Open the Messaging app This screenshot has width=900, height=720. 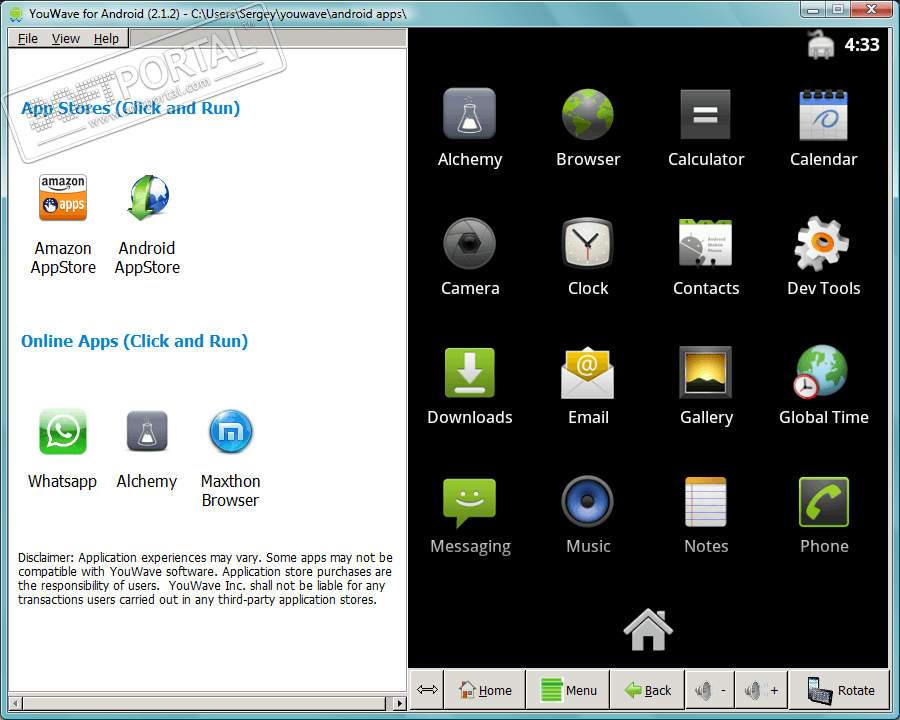[470, 502]
